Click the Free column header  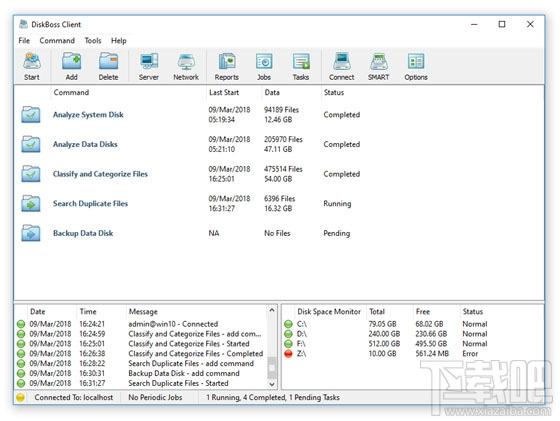423,312
